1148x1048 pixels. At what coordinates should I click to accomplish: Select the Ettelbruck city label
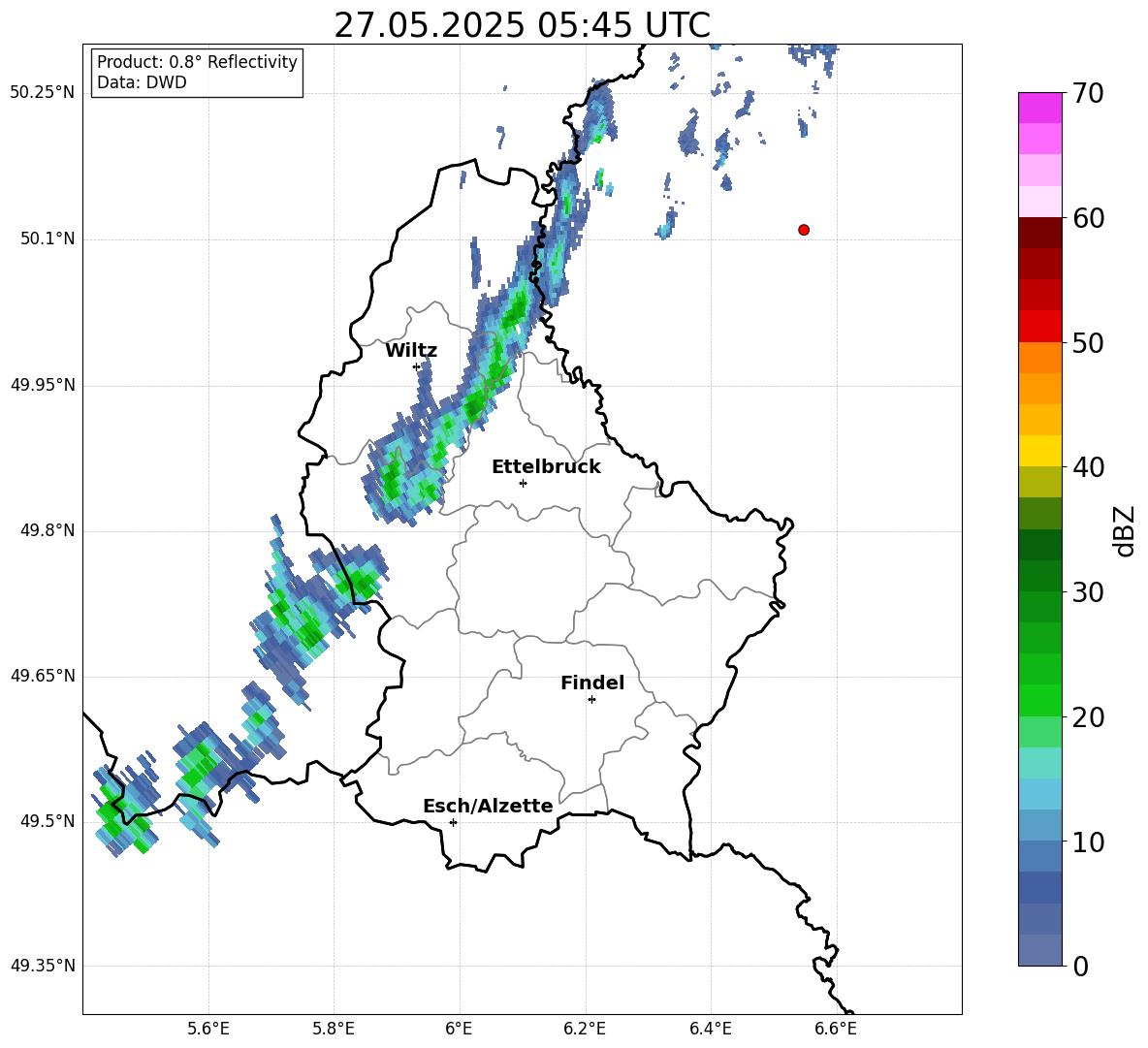[546, 467]
